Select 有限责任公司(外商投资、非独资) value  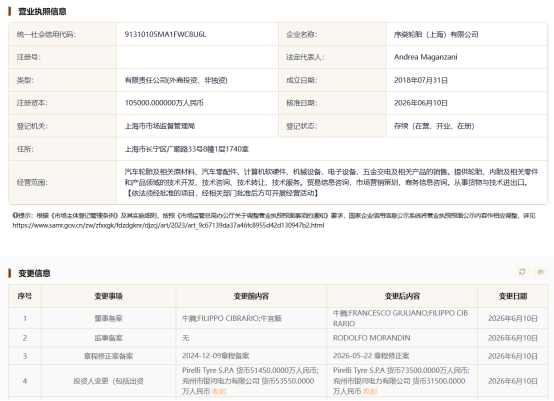tap(176, 80)
